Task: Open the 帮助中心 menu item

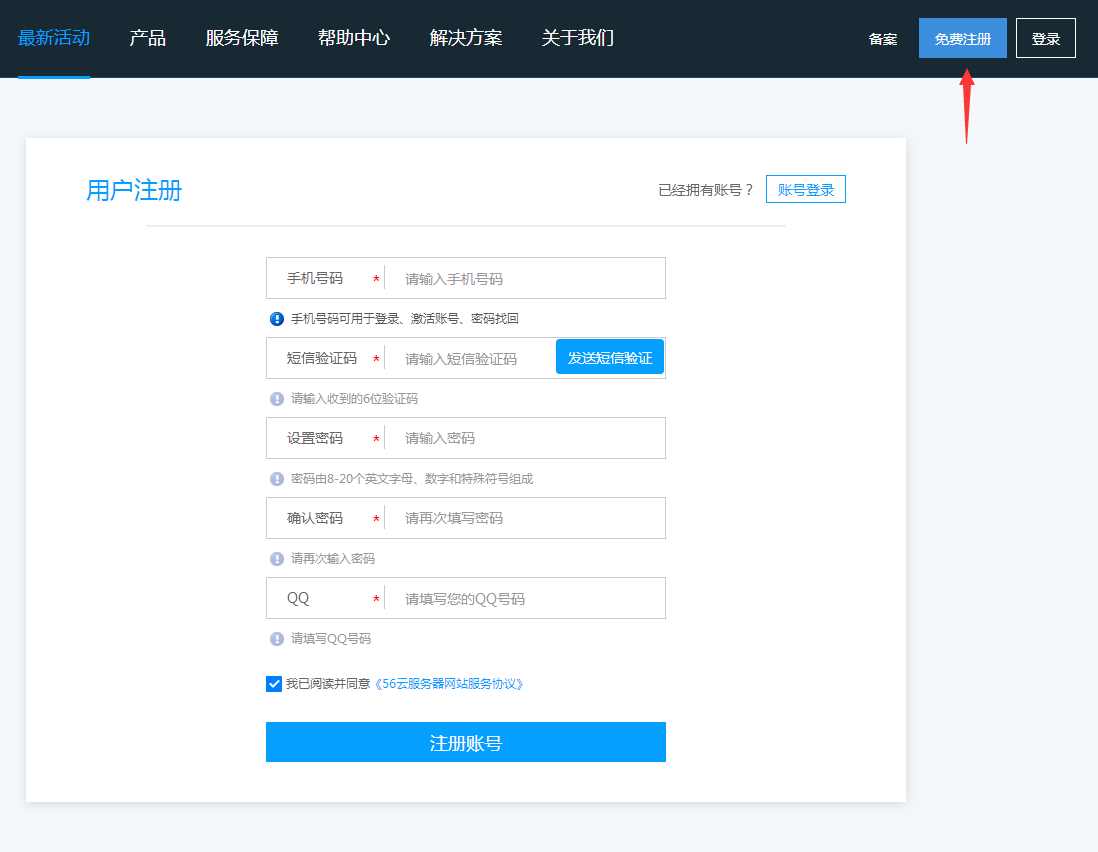Action: pyautogui.click(x=354, y=39)
